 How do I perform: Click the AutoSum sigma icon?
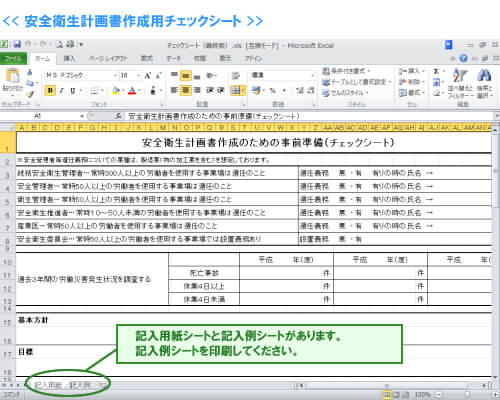[436, 71]
